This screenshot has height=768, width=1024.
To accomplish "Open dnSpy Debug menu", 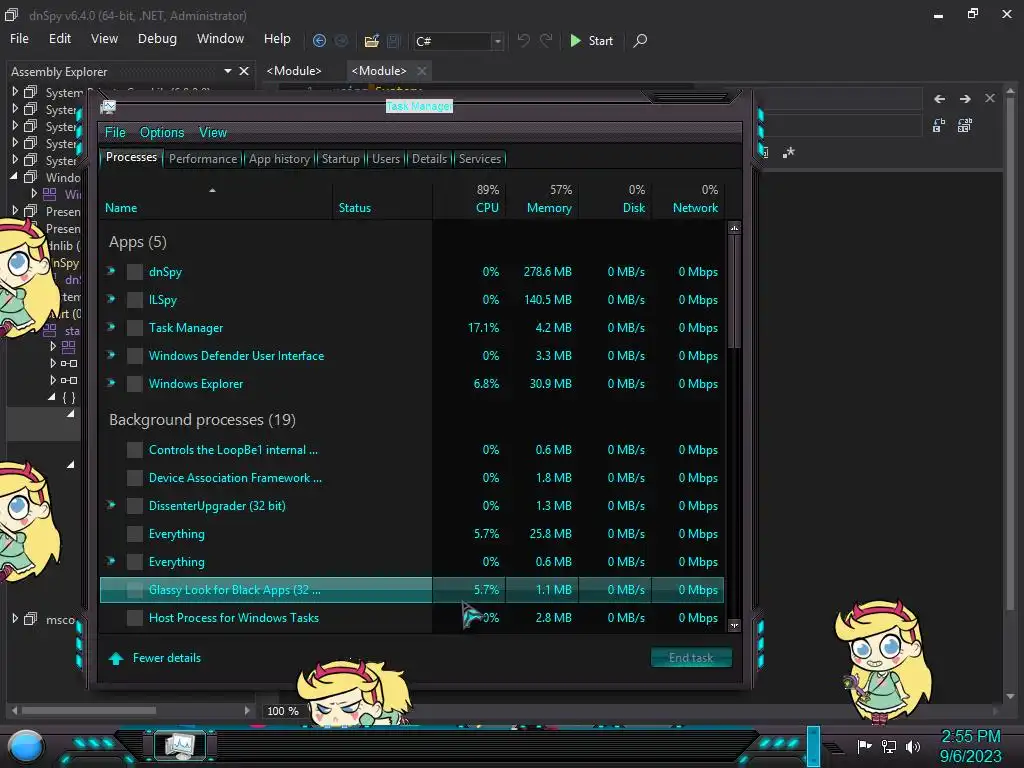I will [157, 39].
